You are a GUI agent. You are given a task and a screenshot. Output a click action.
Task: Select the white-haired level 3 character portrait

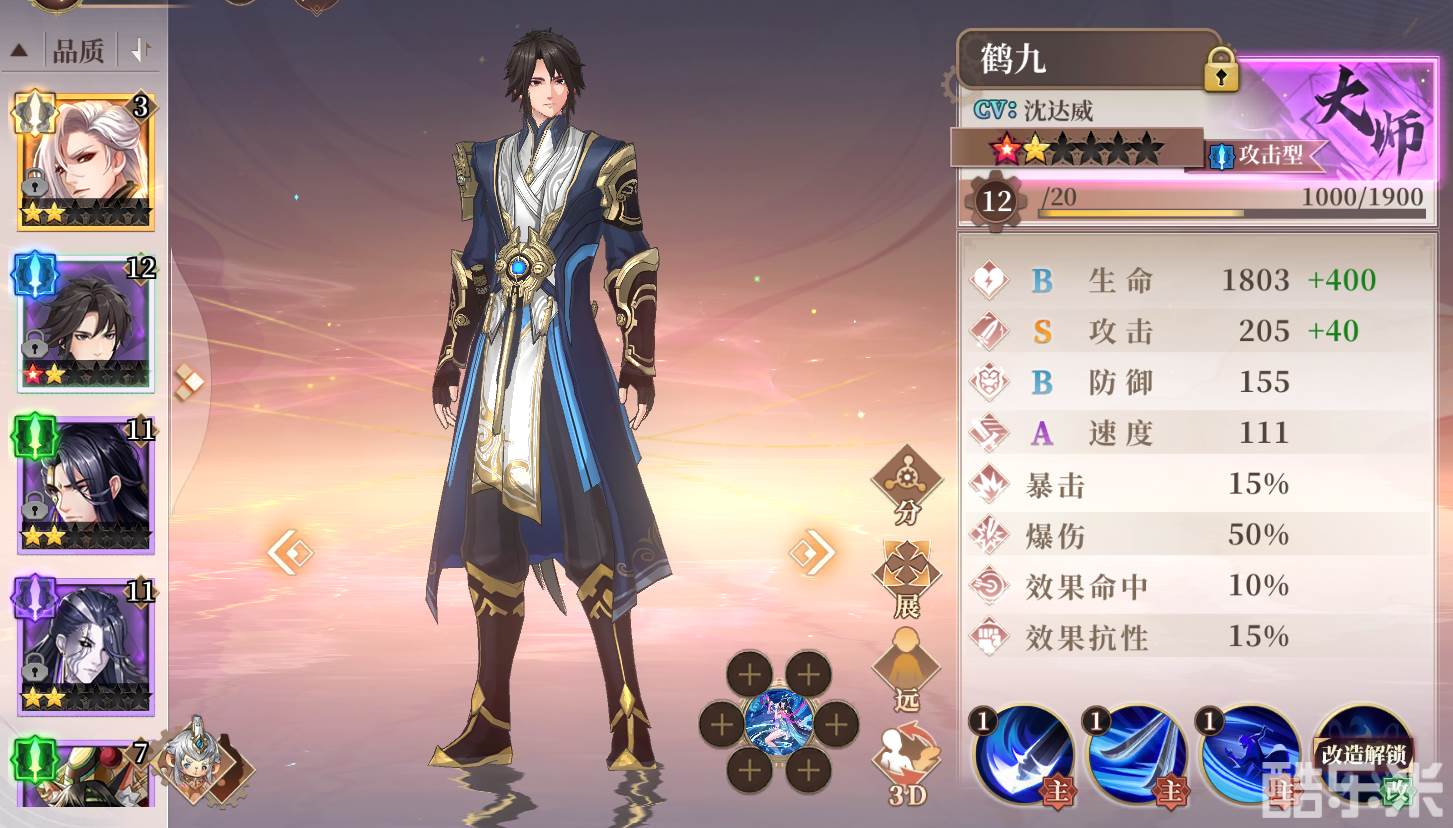[85, 161]
